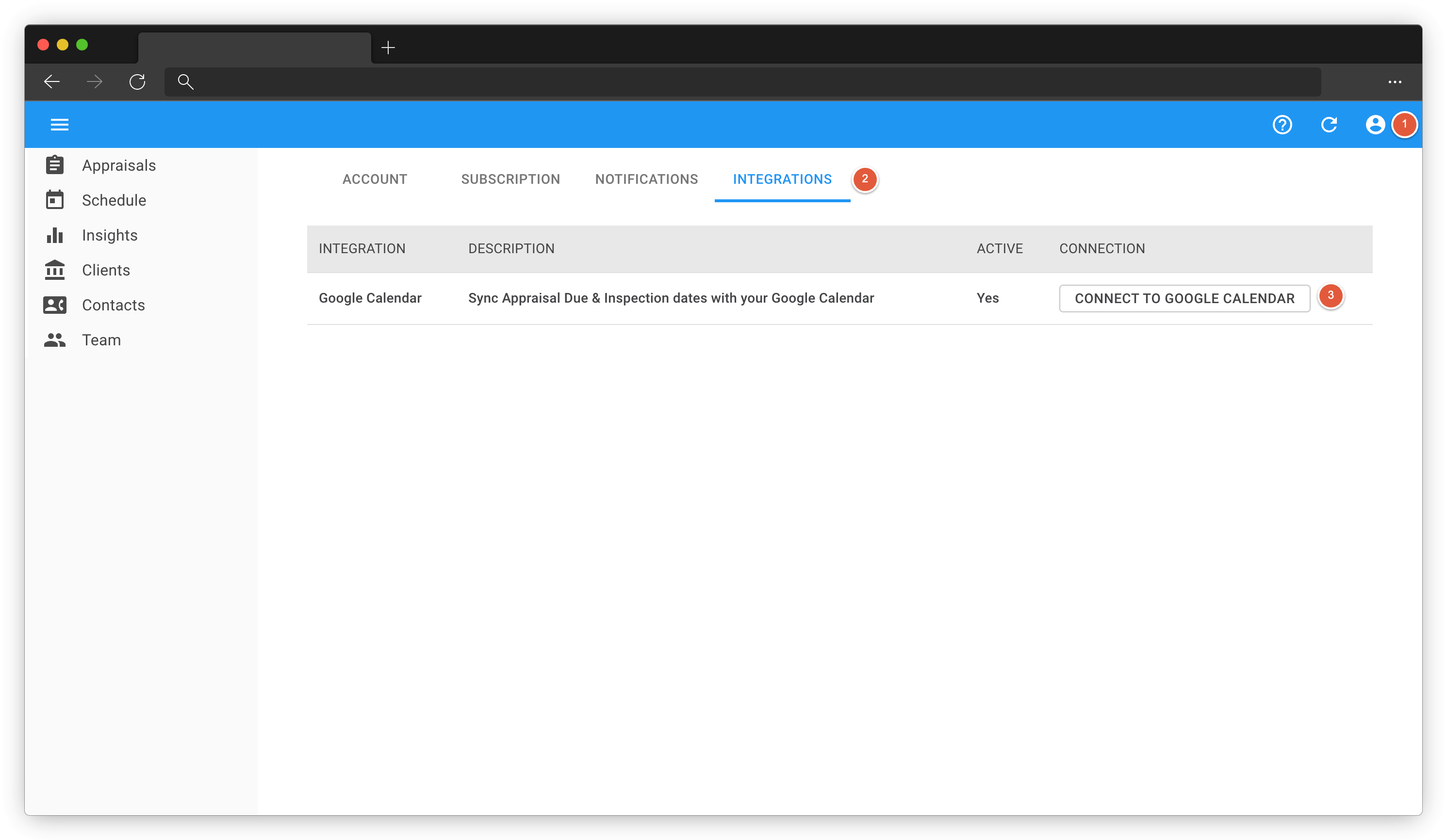
Task: Click the Clients bank icon
Action: (x=55, y=270)
